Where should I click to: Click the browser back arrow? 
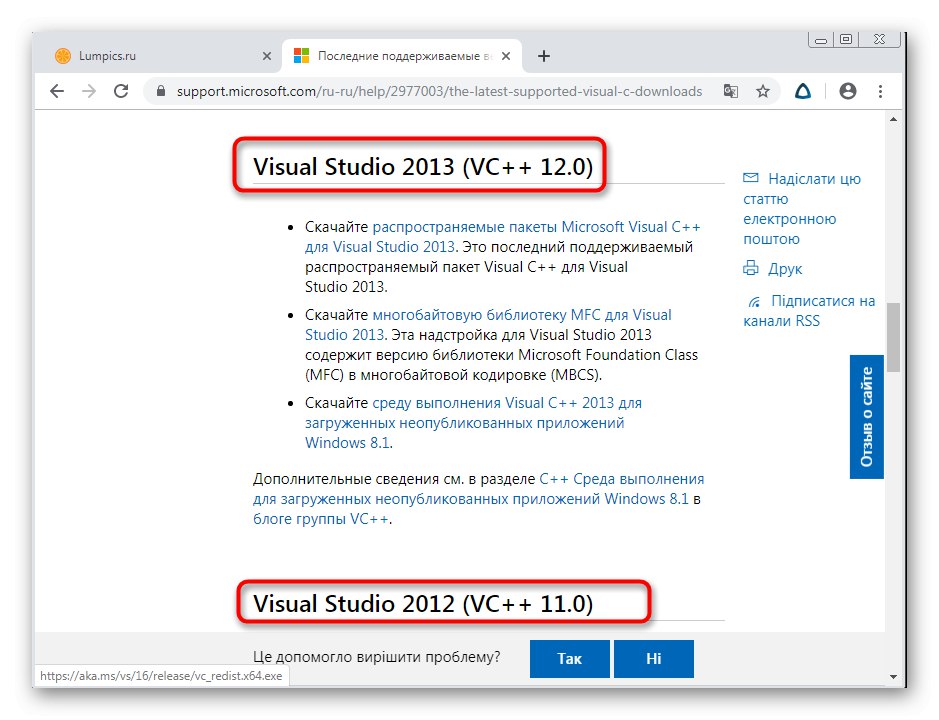tap(57, 91)
